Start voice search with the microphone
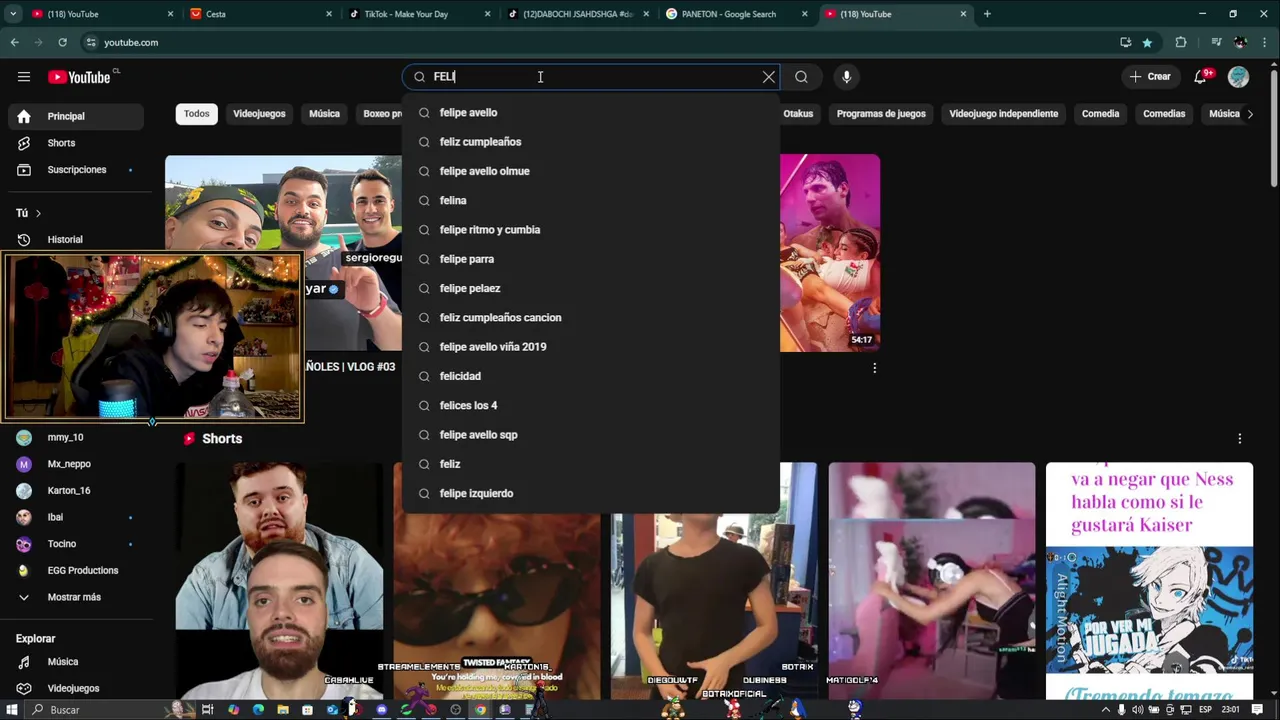 (846, 77)
